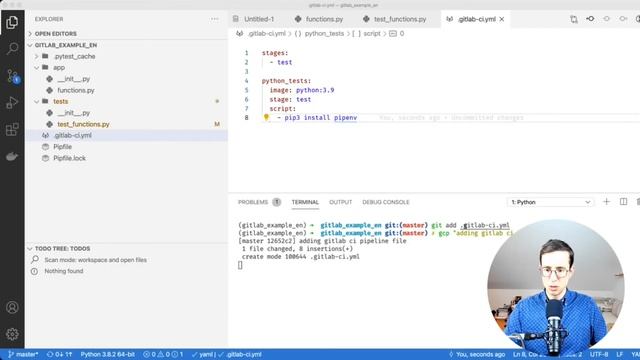Image resolution: width=640 pixels, height=360 pixels.
Task: Click the yaml check item in status bar
Action: coord(202,354)
